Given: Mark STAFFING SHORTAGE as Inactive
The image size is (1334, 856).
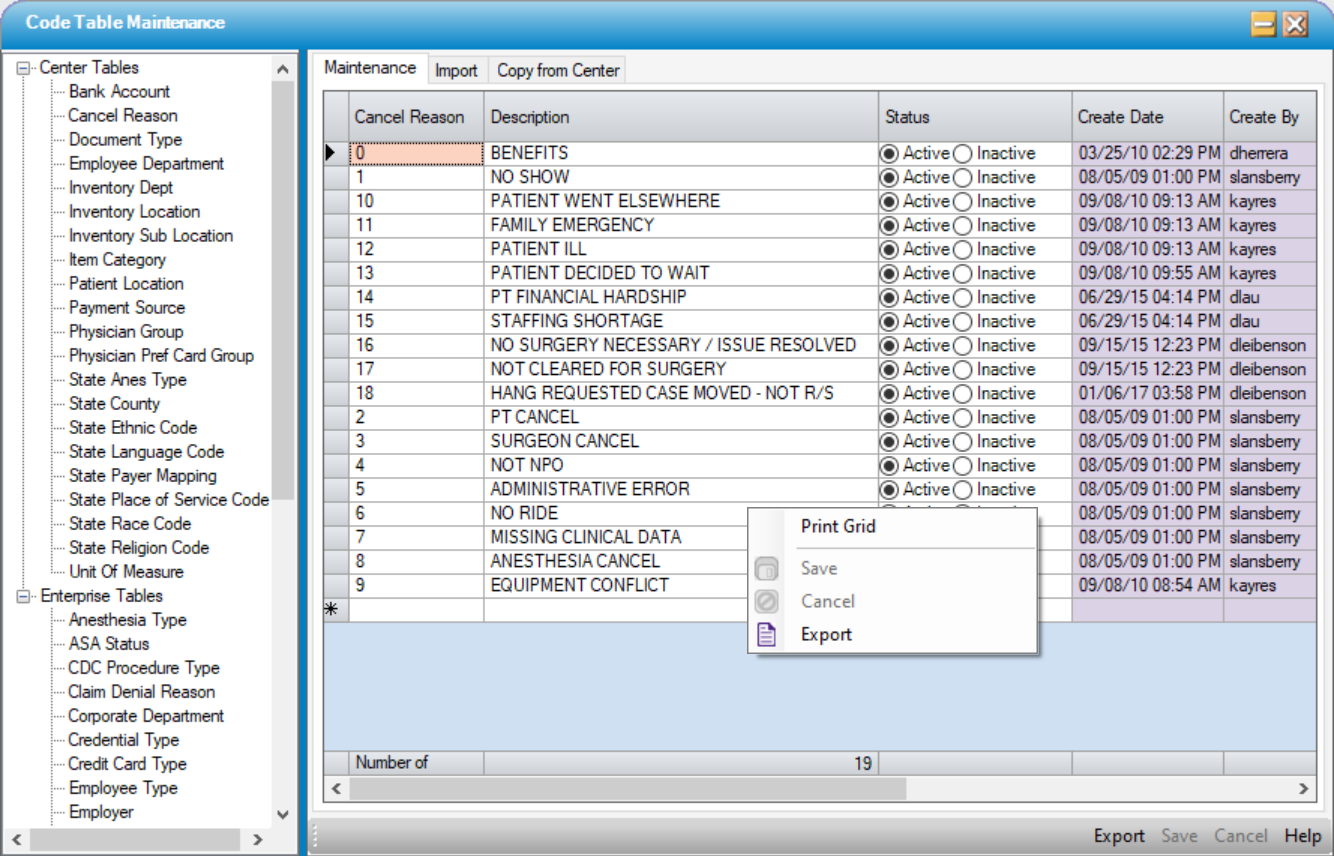Looking at the screenshot, I should 963,322.
